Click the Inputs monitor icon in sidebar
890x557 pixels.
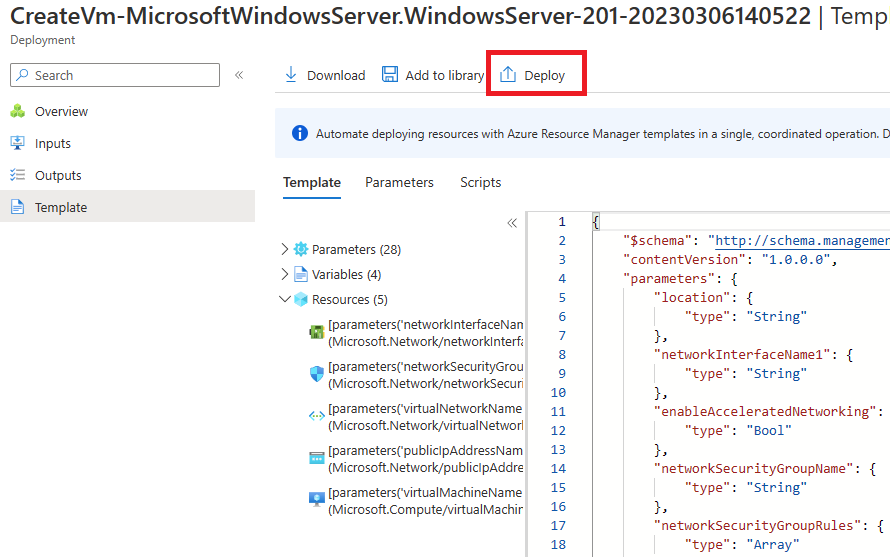[18, 143]
